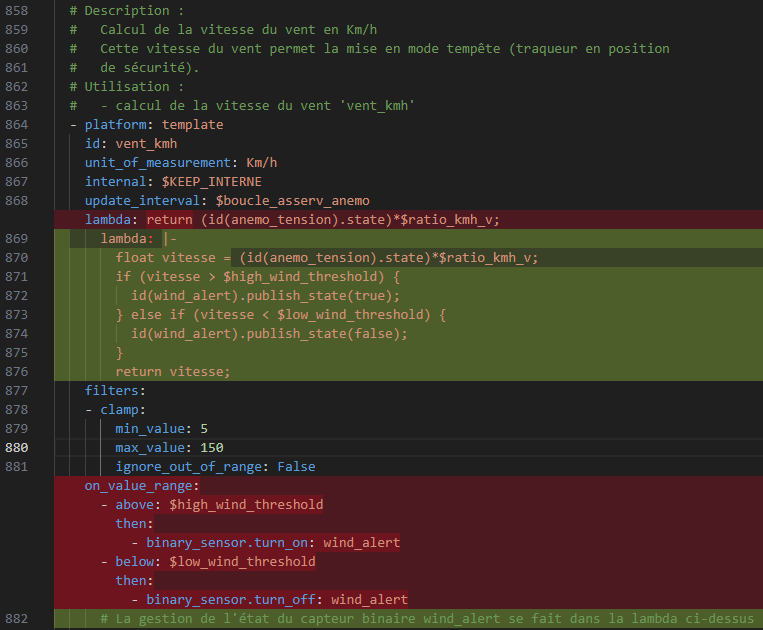Click '$low_wind_threshold' after 'below:'
The image size is (763, 630).
coord(242,561)
